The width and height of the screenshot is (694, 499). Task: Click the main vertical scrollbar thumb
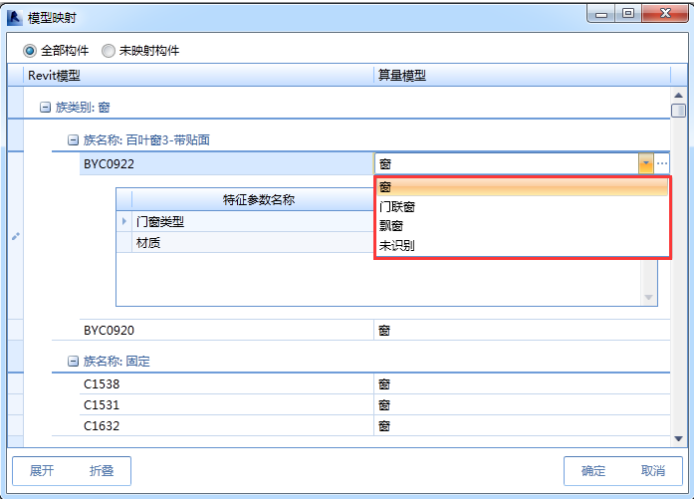pyautogui.click(x=679, y=110)
